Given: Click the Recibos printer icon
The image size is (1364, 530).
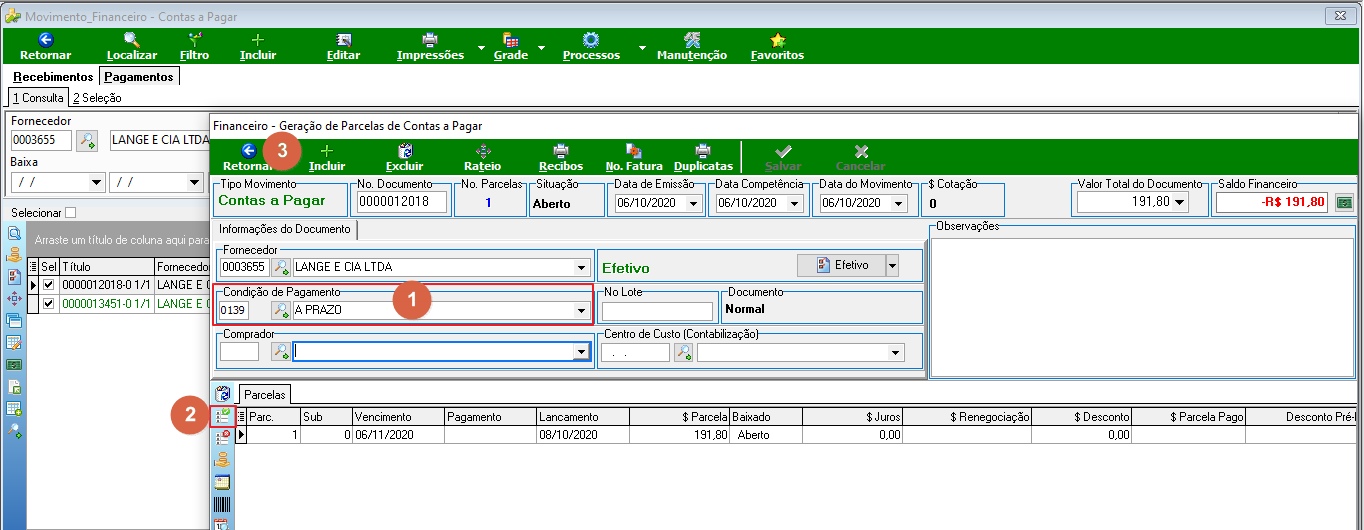Looking at the screenshot, I should coord(561,151).
